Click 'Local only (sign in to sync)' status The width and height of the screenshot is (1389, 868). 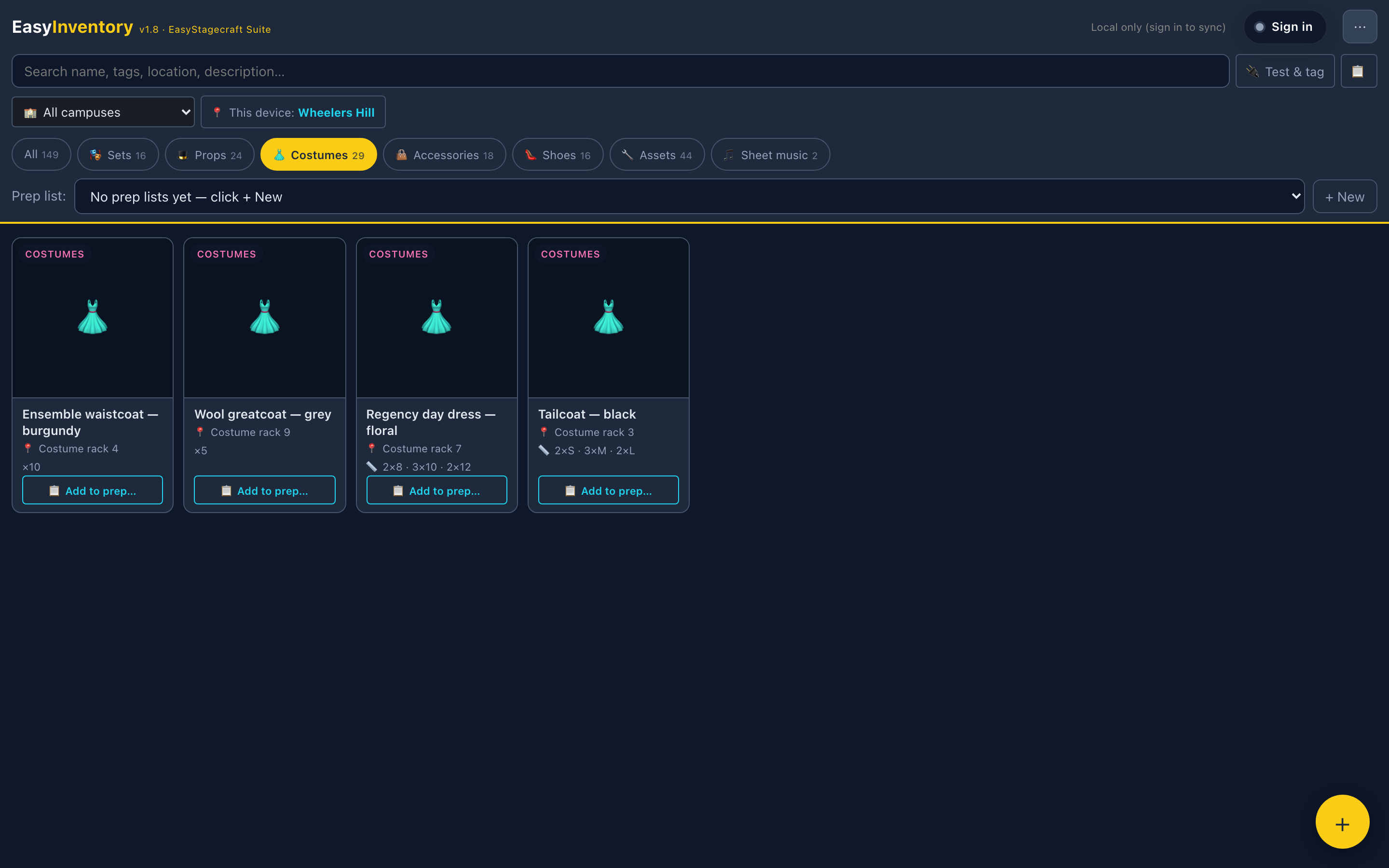pos(1157,27)
